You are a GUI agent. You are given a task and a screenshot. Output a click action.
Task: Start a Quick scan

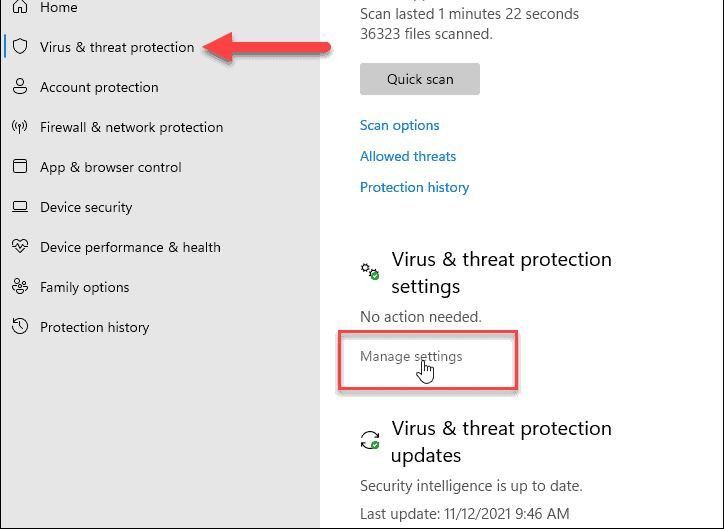coord(420,79)
